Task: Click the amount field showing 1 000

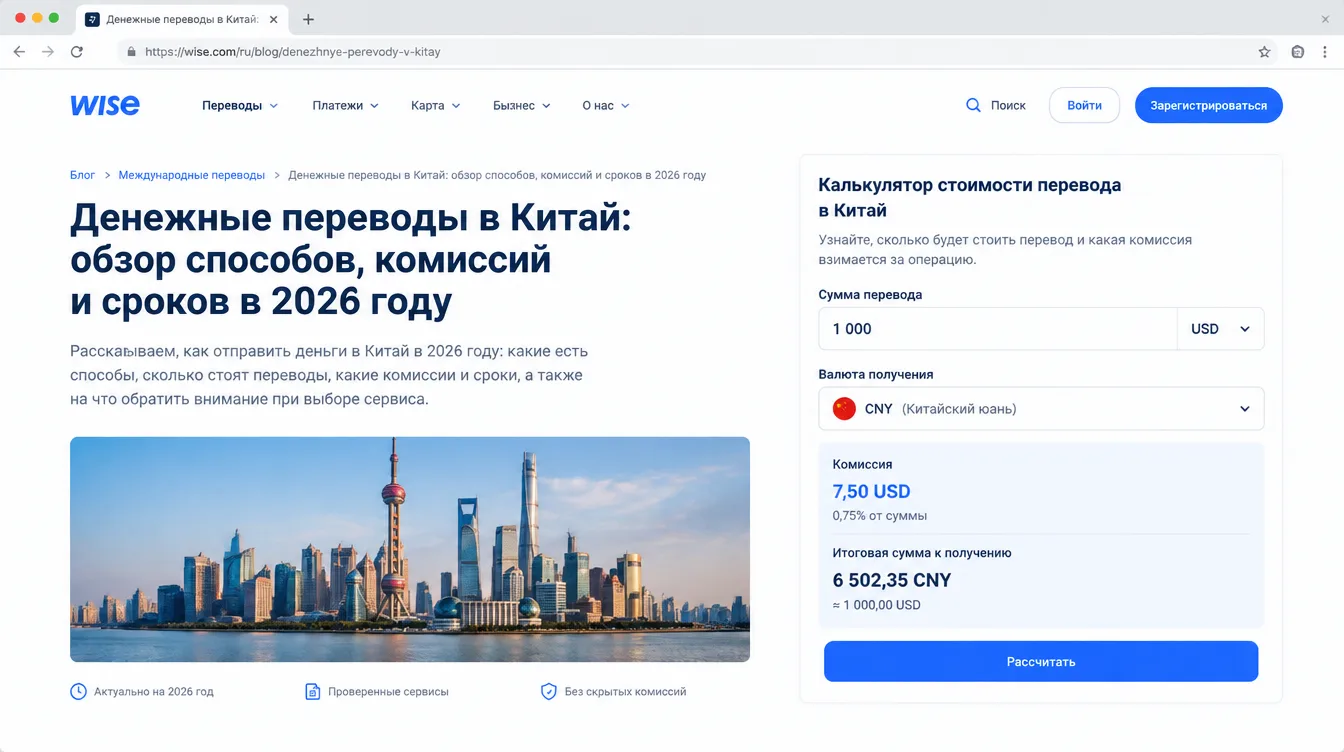Action: [x=998, y=329]
